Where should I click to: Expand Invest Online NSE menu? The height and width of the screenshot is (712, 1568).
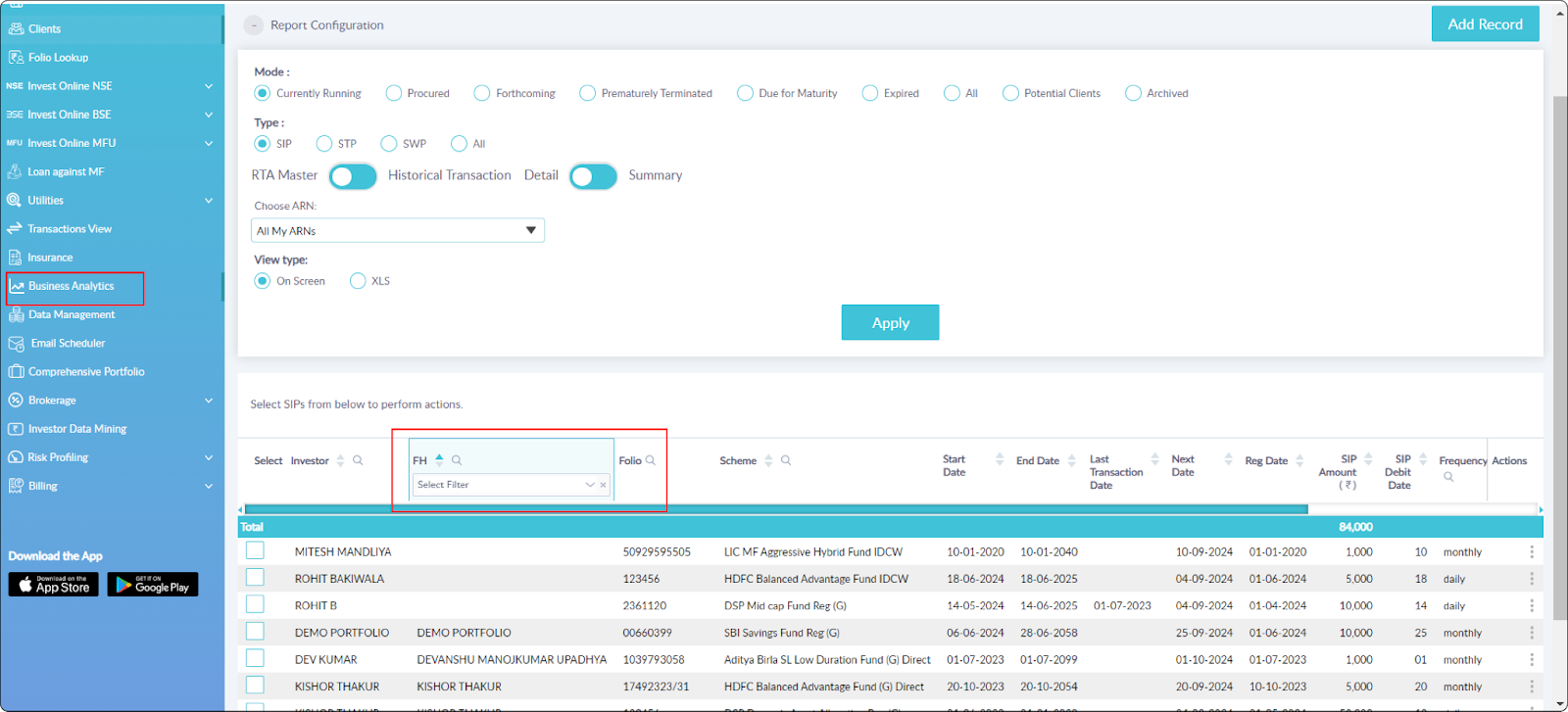coord(209,86)
